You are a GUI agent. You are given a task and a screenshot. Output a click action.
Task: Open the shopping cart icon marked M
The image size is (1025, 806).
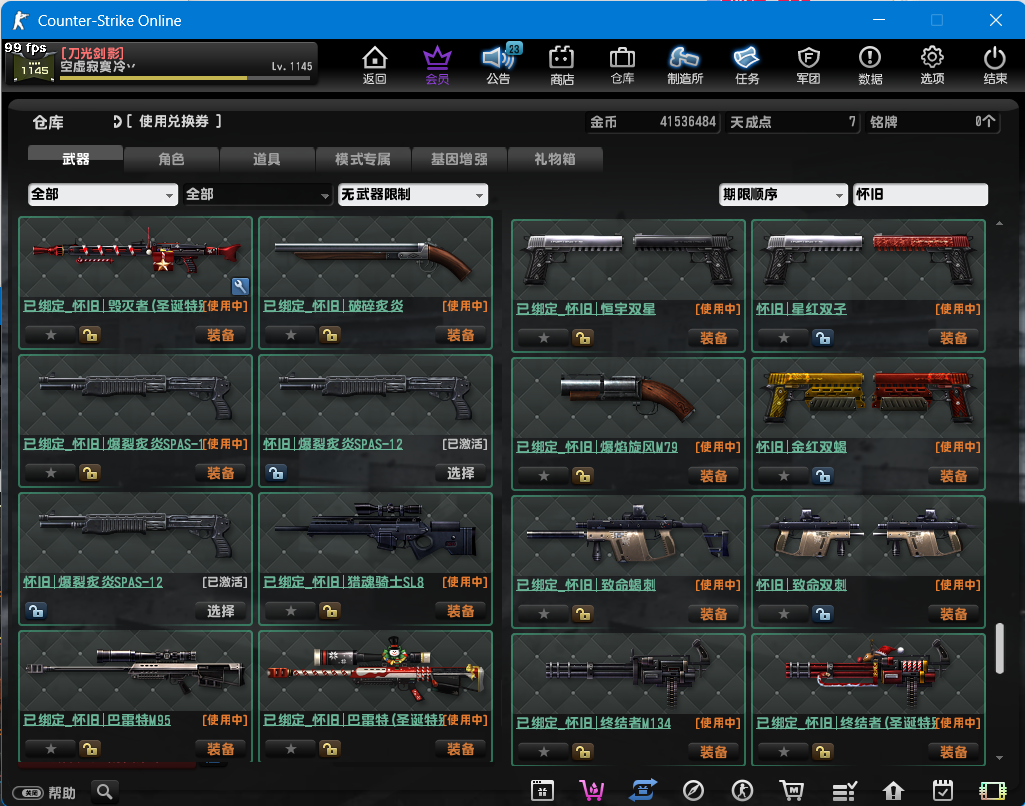792,791
